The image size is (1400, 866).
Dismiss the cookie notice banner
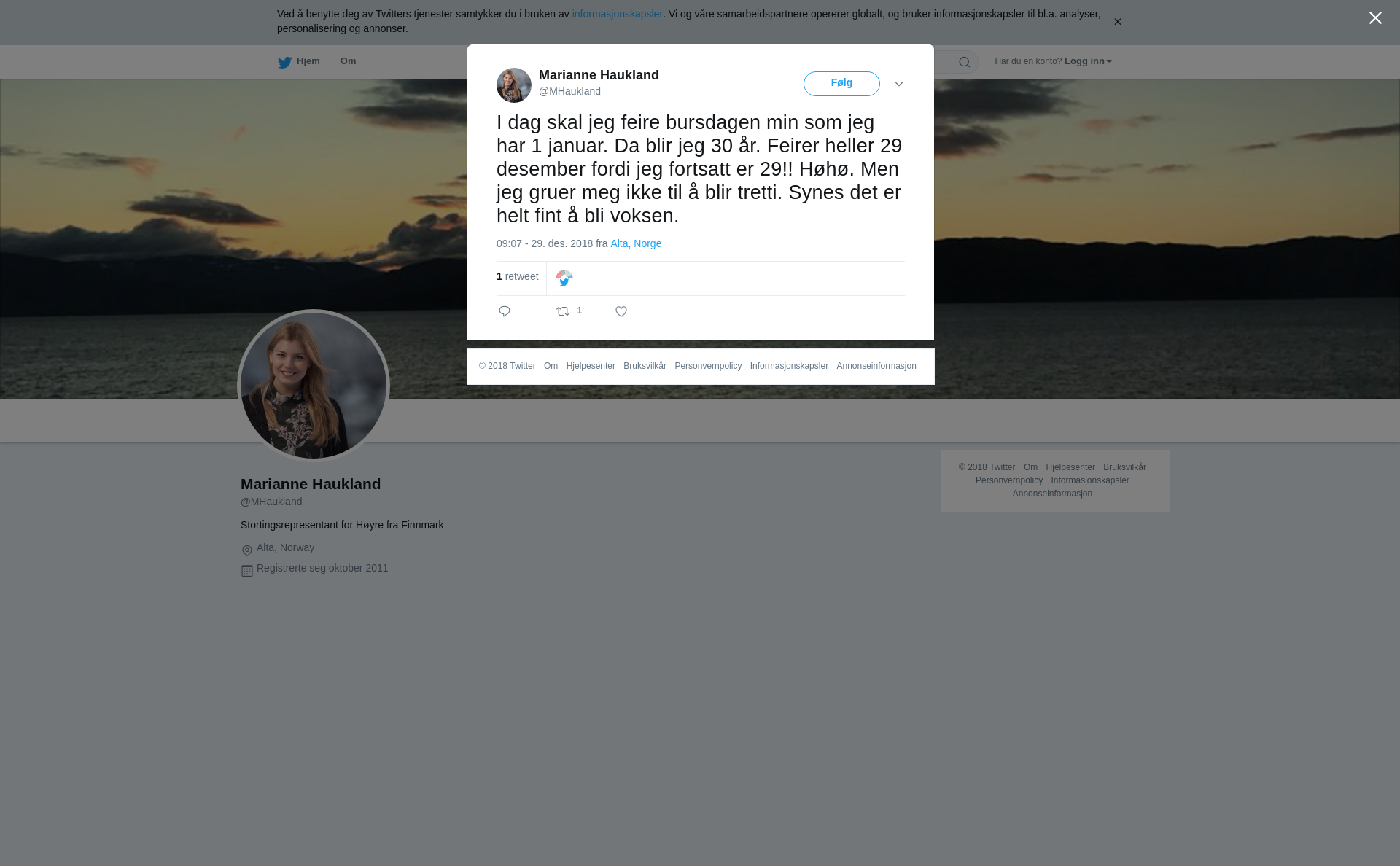pyautogui.click(x=1117, y=22)
